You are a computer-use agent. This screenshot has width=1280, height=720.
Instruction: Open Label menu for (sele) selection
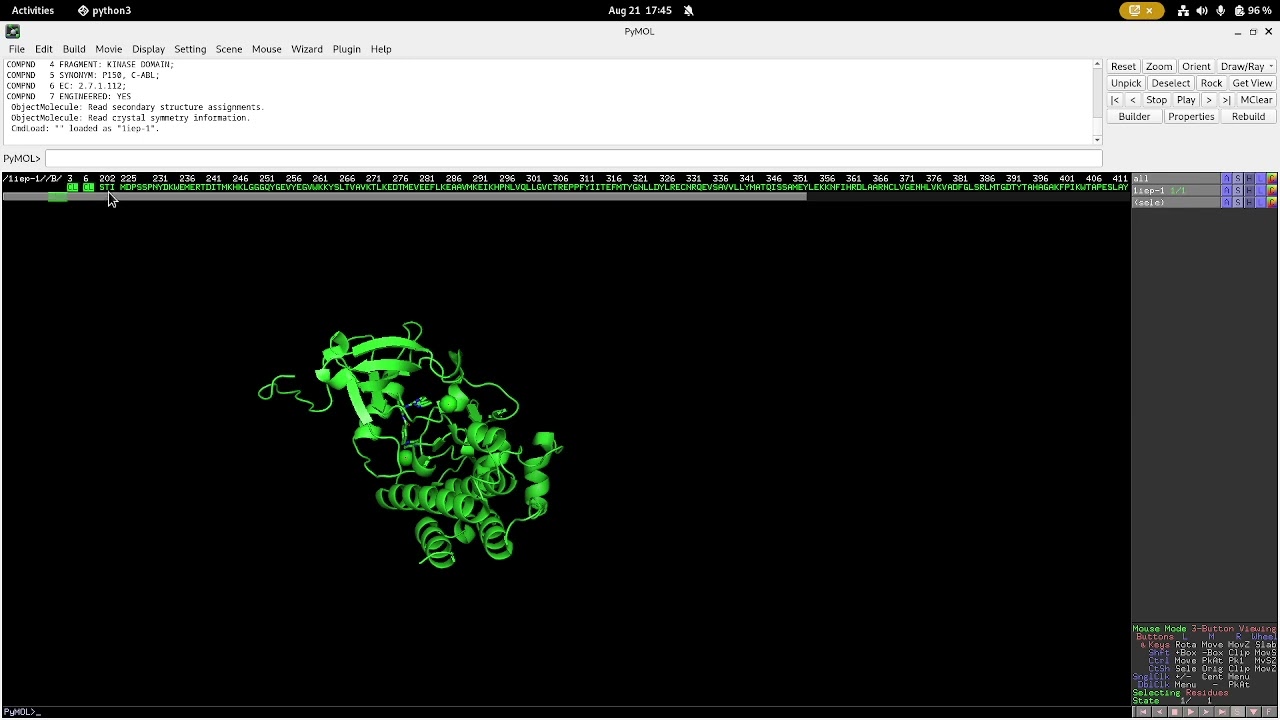pos(1260,203)
